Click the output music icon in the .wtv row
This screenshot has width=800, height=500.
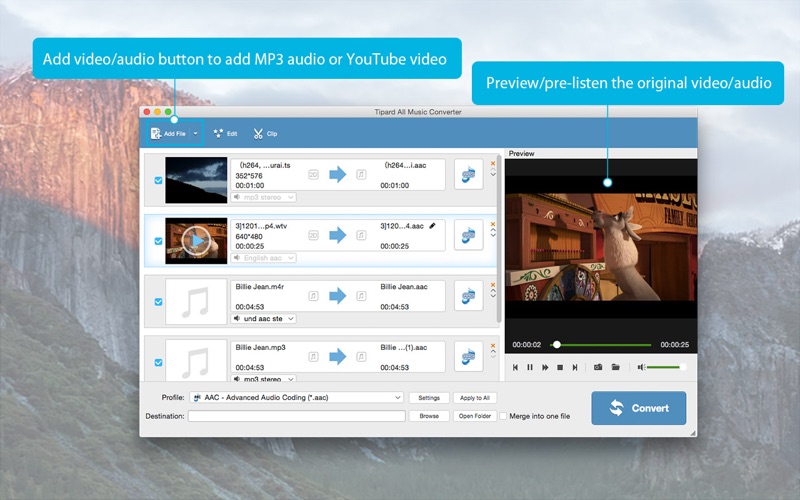pyautogui.click(x=361, y=235)
